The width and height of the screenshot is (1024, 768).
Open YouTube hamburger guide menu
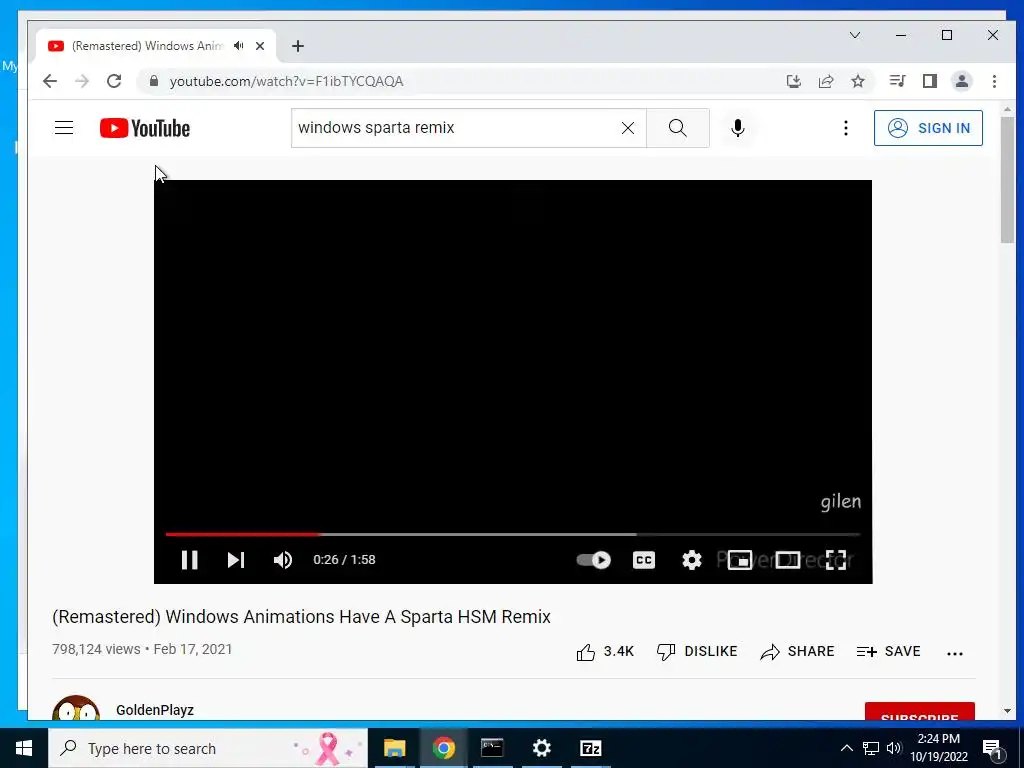click(64, 127)
